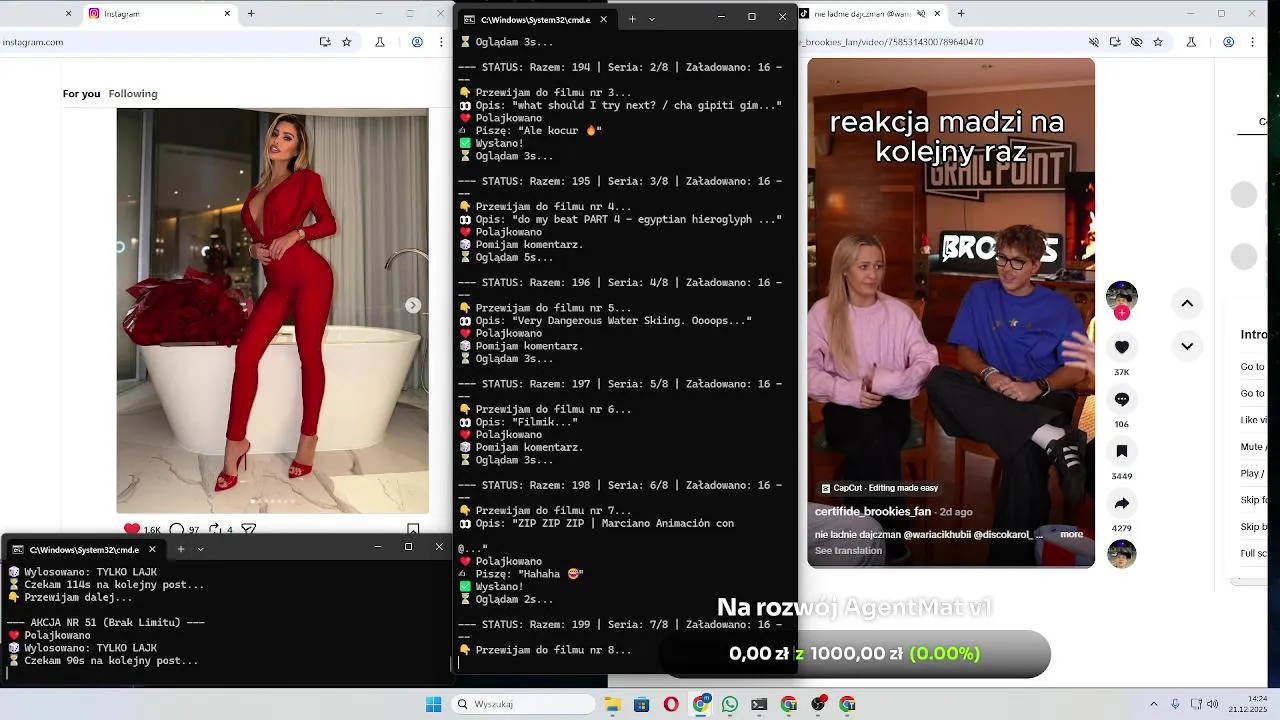Viewport: 1280px width, 720px height.
Task: Open Microsoft Store from the taskbar
Action: pyautogui.click(x=641, y=704)
